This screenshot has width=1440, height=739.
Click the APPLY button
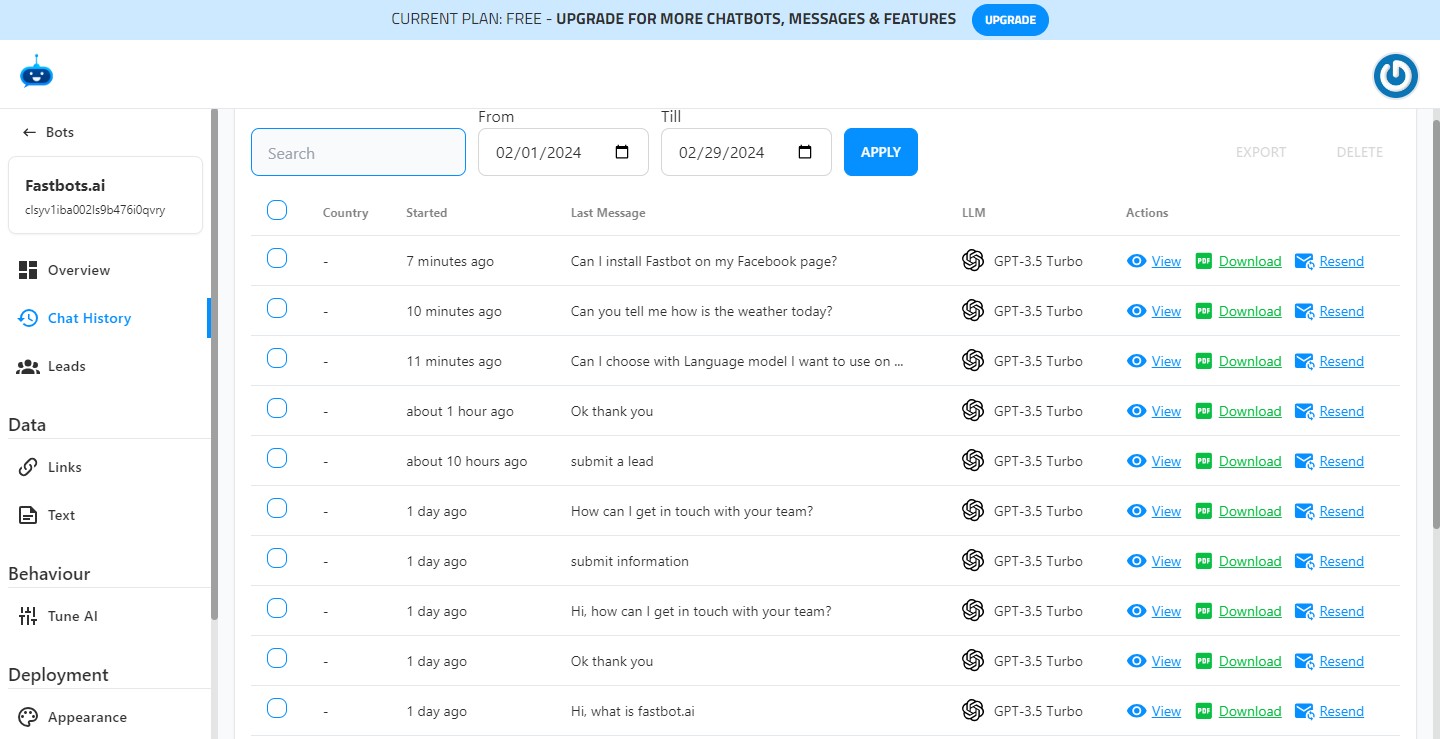coord(881,152)
